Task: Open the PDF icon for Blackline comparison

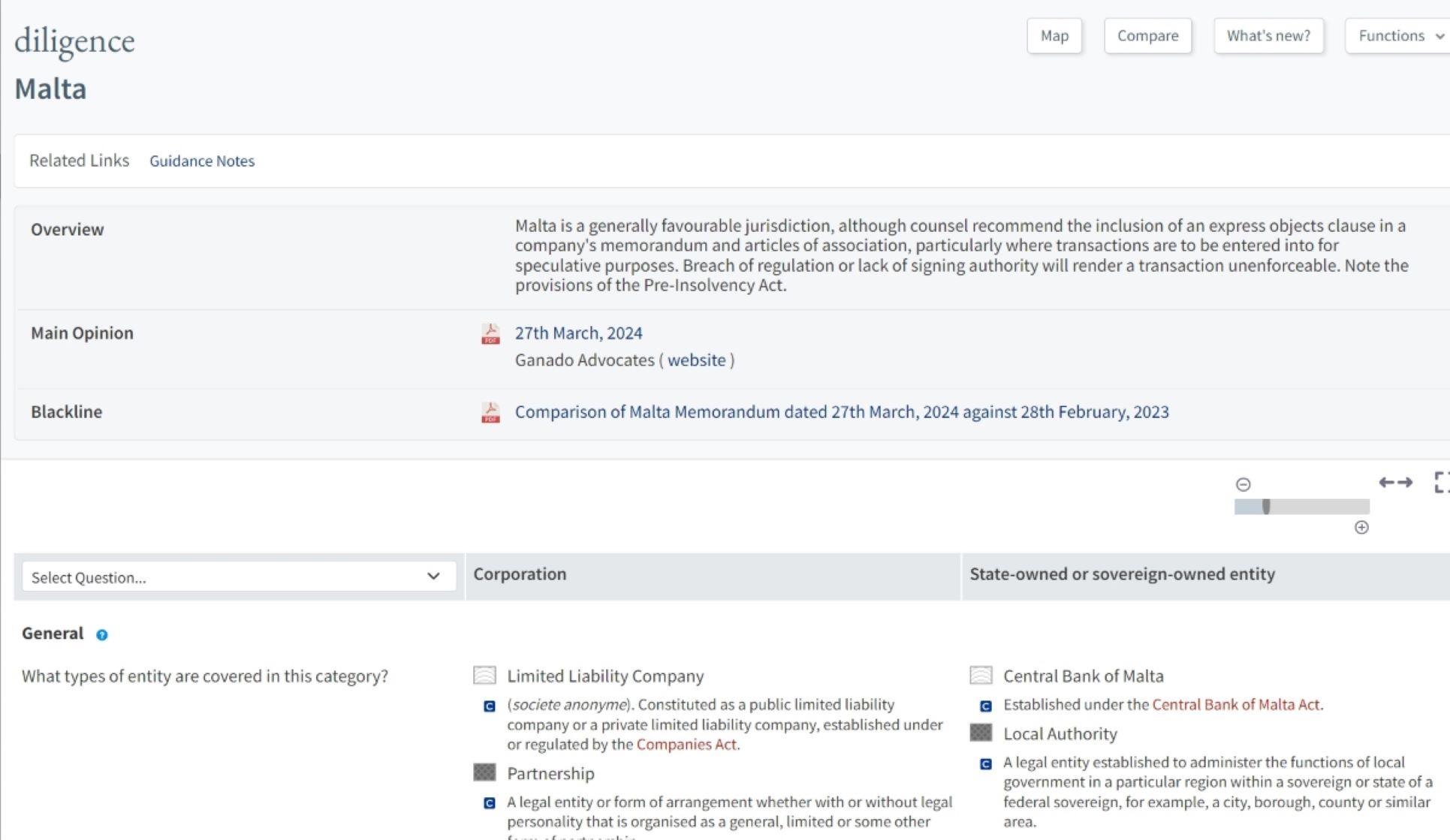Action: (490, 411)
